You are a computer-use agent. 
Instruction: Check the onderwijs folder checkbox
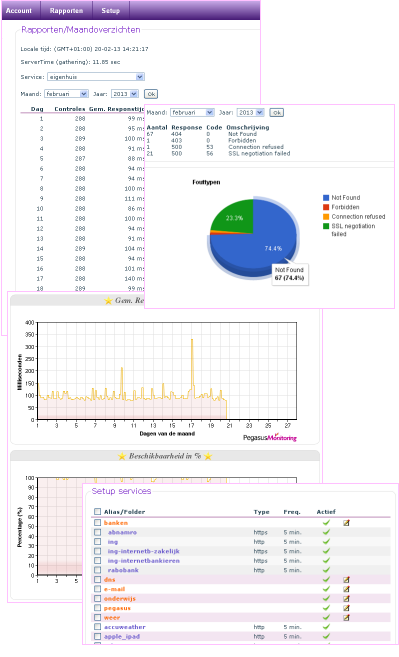coord(98,599)
